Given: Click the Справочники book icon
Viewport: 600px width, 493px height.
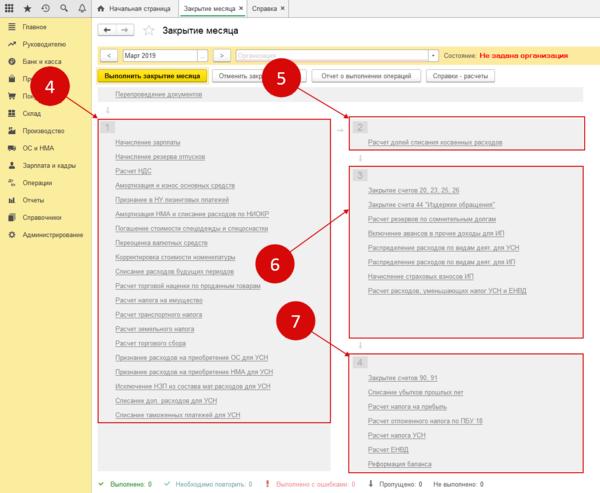Looking at the screenshot, I should tap(12, 217).
